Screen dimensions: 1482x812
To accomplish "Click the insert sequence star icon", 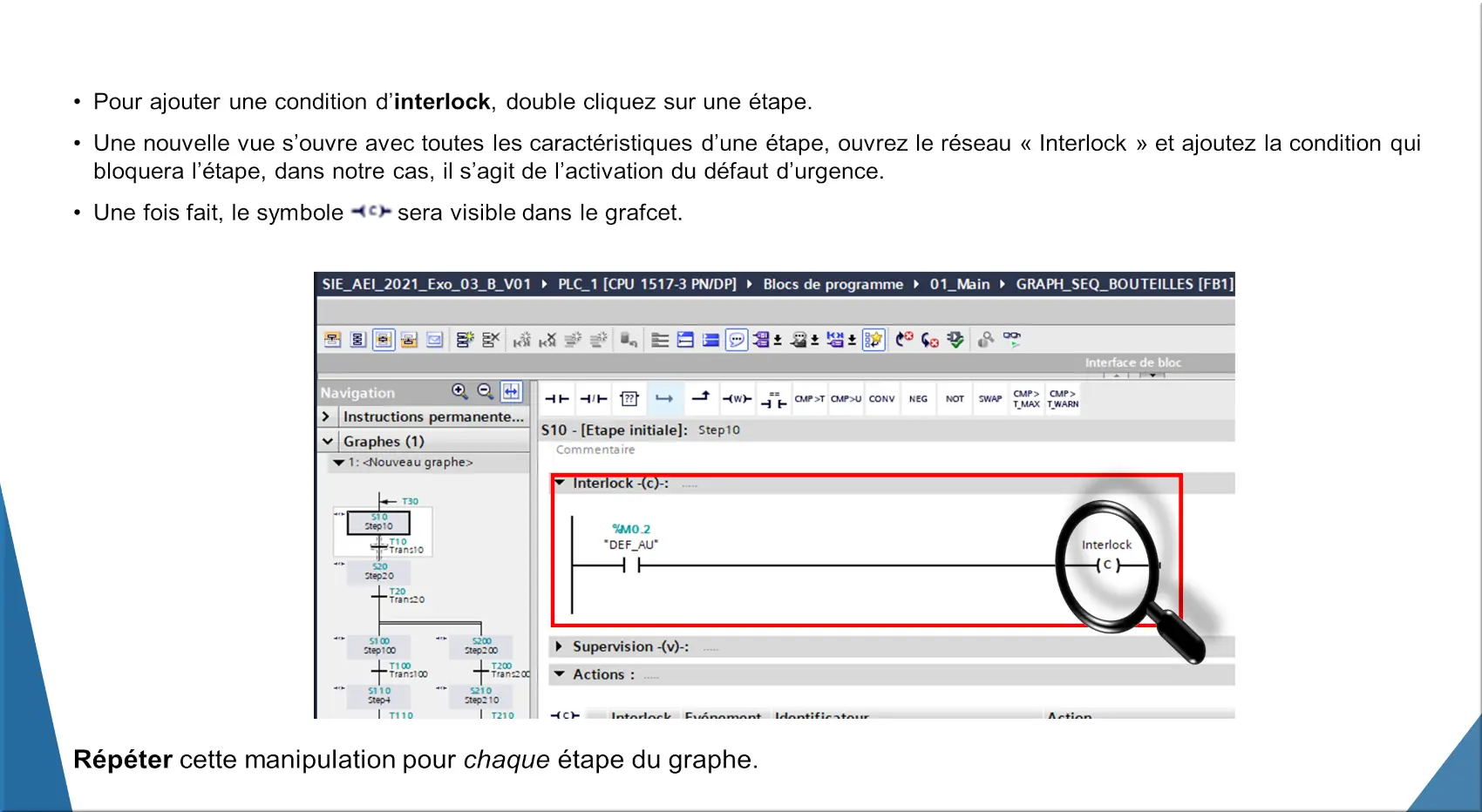I will pyautogui.click(x=466, y=340).
